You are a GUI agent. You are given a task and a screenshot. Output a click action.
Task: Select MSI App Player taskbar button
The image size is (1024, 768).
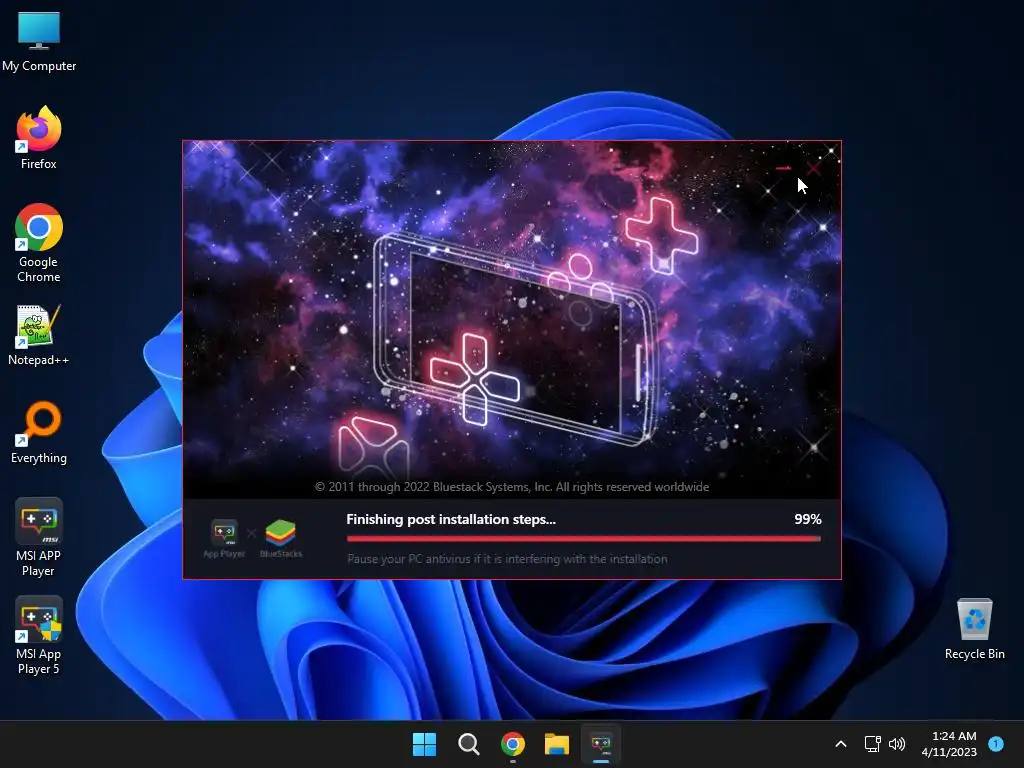click(601, 744)
